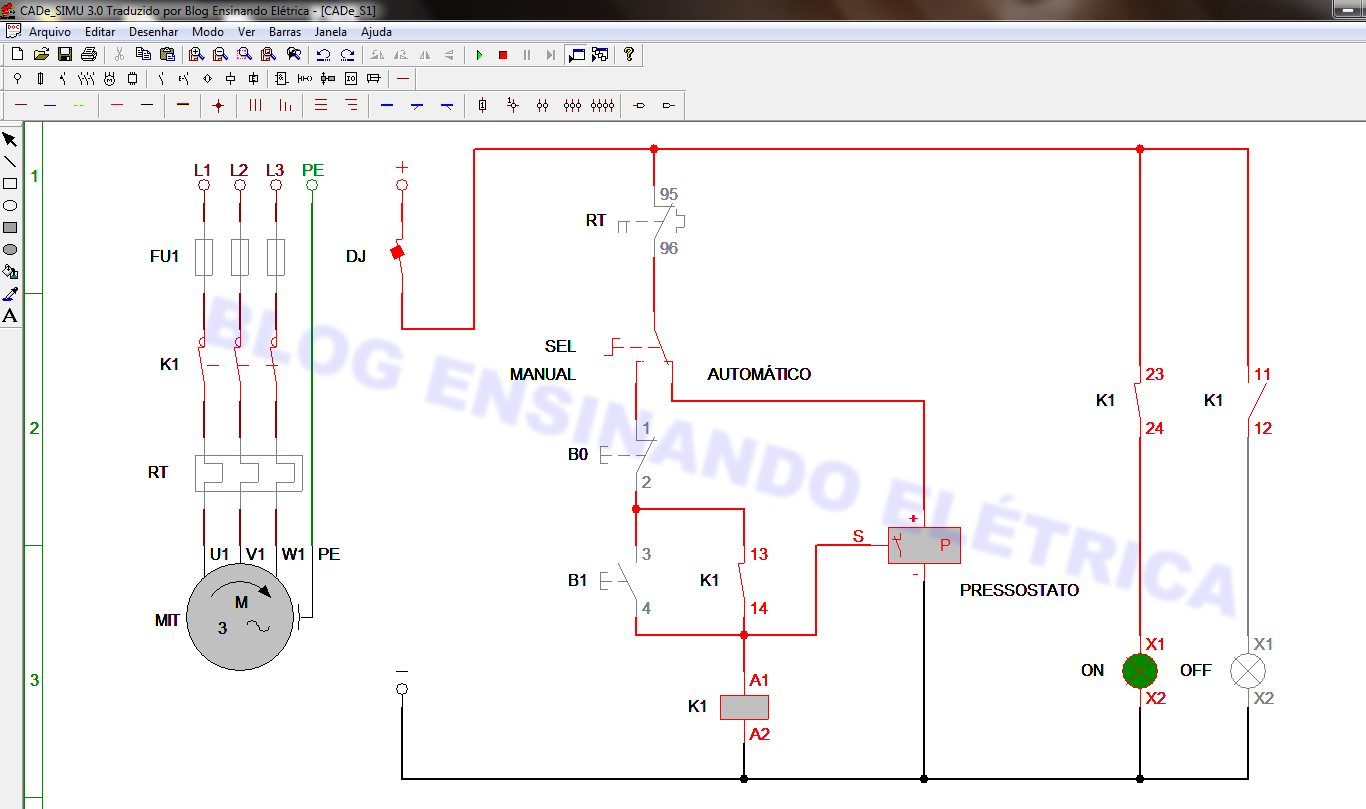This screenshot has height=809, width=1366.
Task: Save the circuit with floppy icon
Action: [x=64, y=54]
